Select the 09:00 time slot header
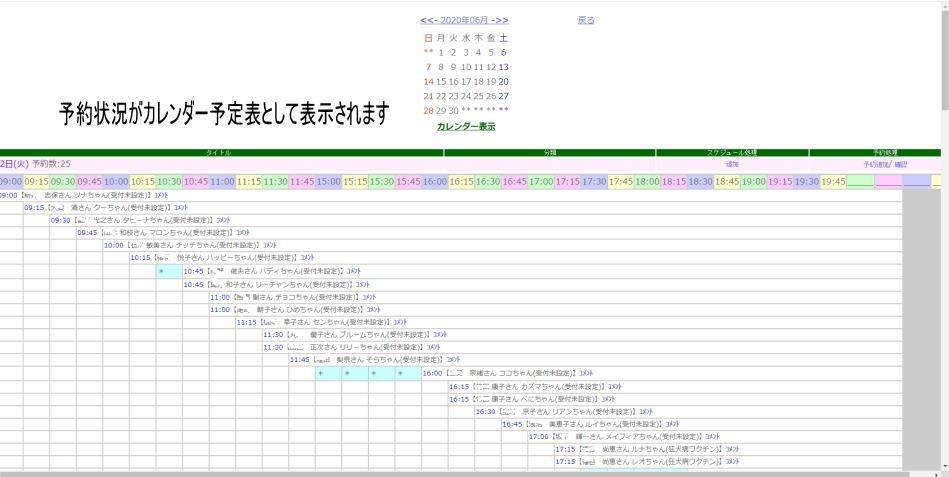949x477 pixels. 10,181
